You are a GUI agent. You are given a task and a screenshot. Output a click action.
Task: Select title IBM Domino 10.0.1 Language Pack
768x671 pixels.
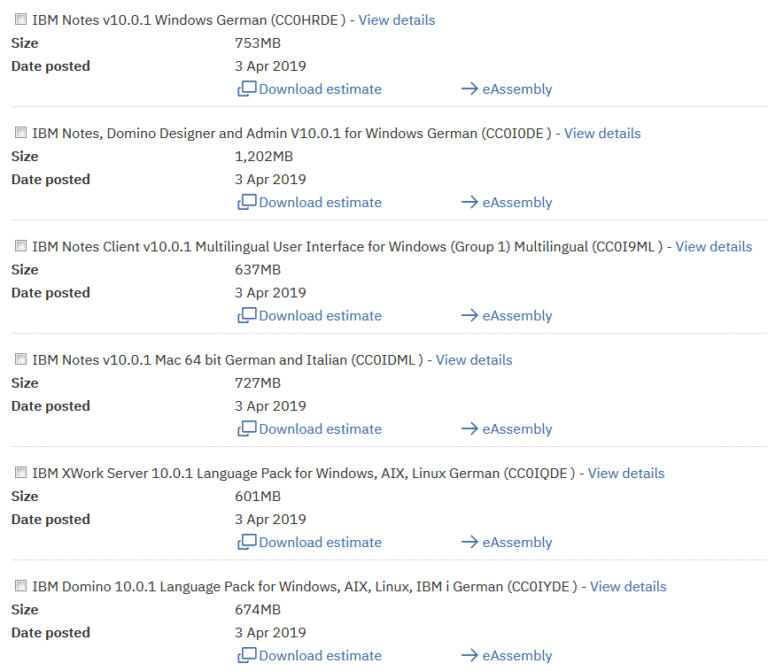point(144,586)
